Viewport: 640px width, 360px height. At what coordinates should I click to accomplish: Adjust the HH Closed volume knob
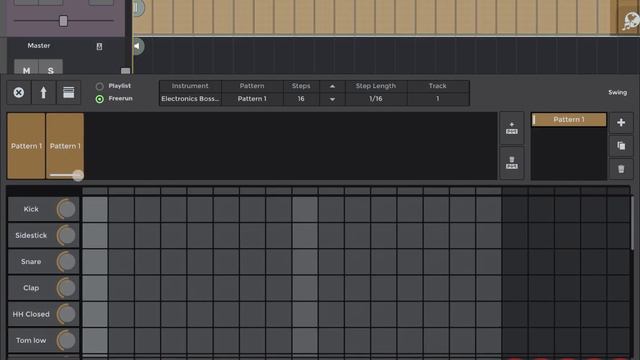click(x=67, y=314)
